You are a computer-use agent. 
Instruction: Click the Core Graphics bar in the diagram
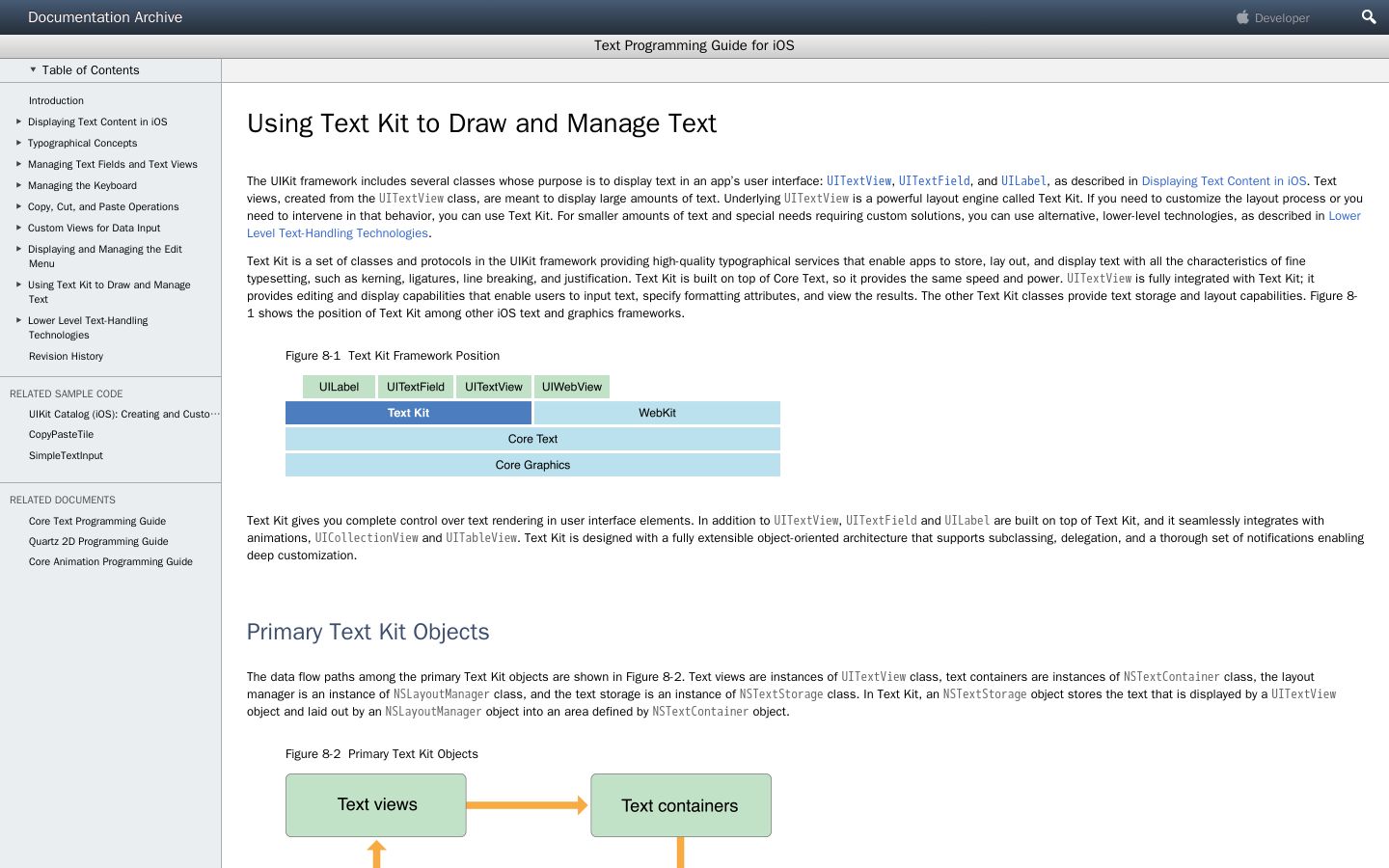pos(532,465)
